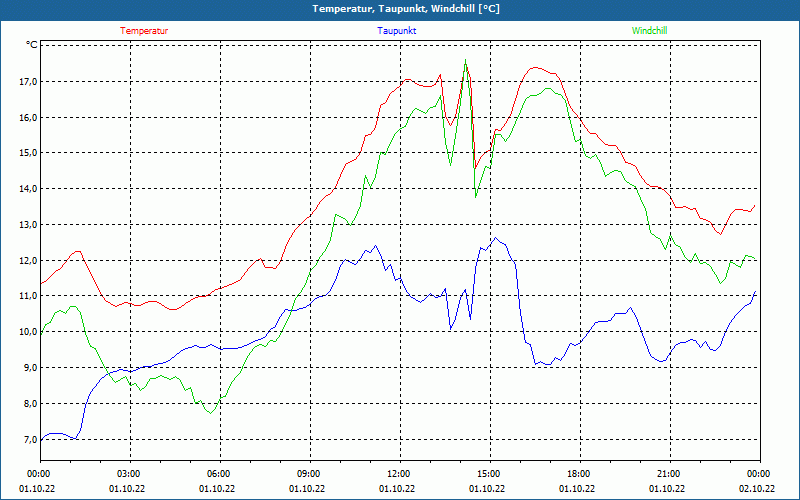Viewport: 800px width, 500px height.
Task: Select the 15,0 y-axis value
Action: click(x=29, y=153)
